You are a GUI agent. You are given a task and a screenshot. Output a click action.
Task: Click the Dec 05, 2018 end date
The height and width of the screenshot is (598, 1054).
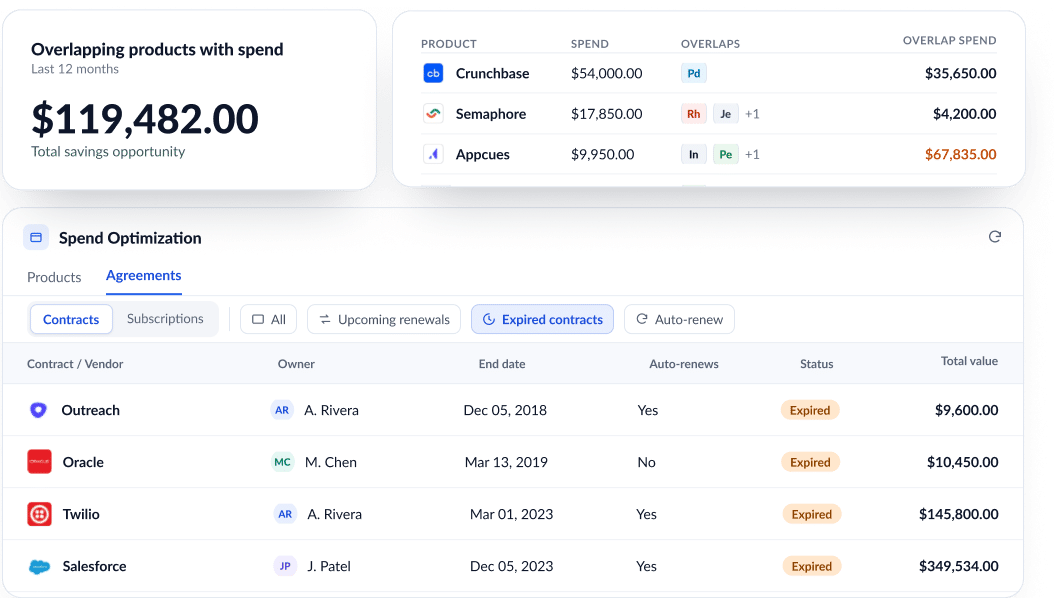point(505,410)
